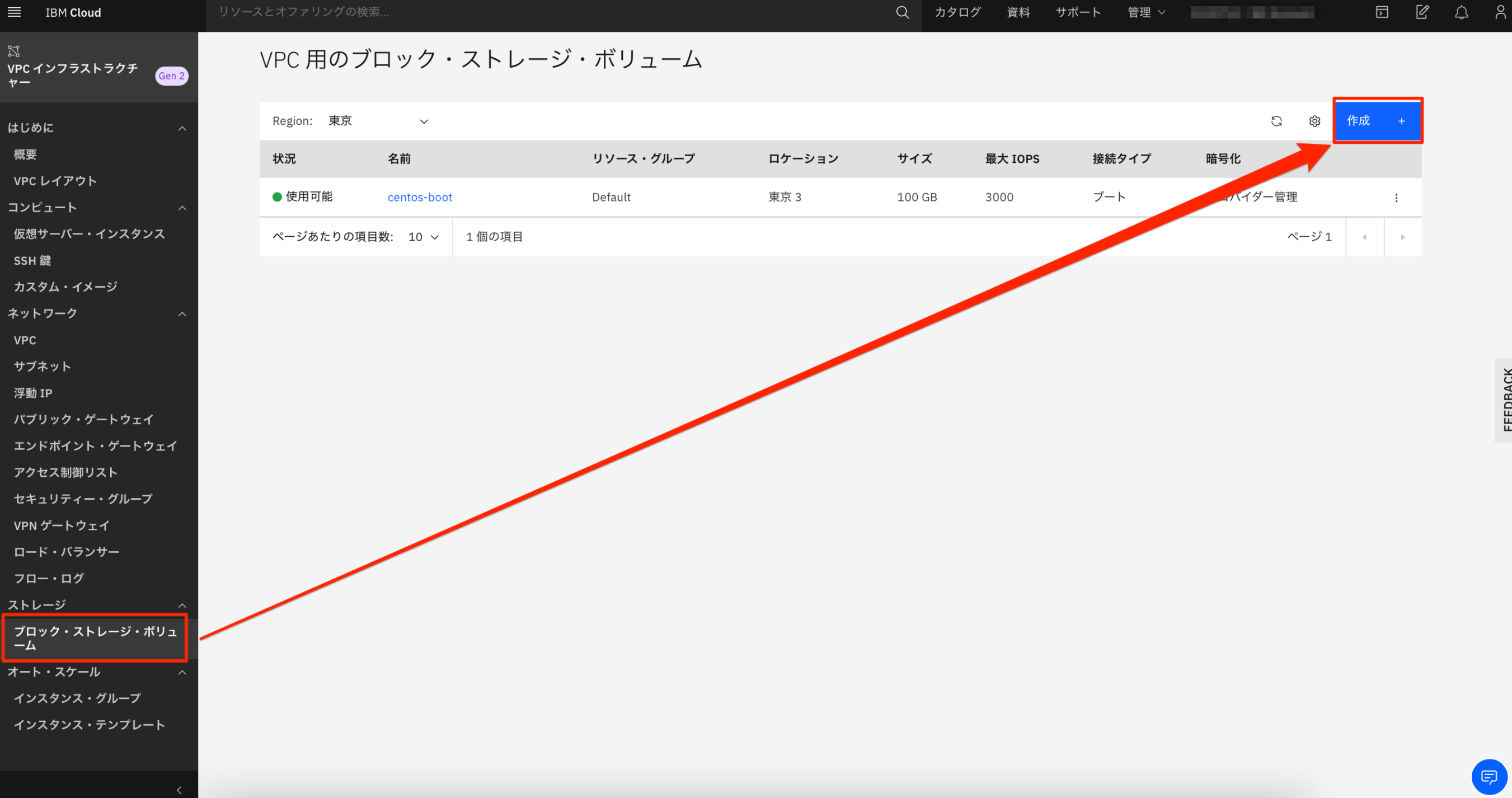Screen dimensions: 1512x798
Task: Open overflow menu for centos-boot row
Action: point(1396,198)
